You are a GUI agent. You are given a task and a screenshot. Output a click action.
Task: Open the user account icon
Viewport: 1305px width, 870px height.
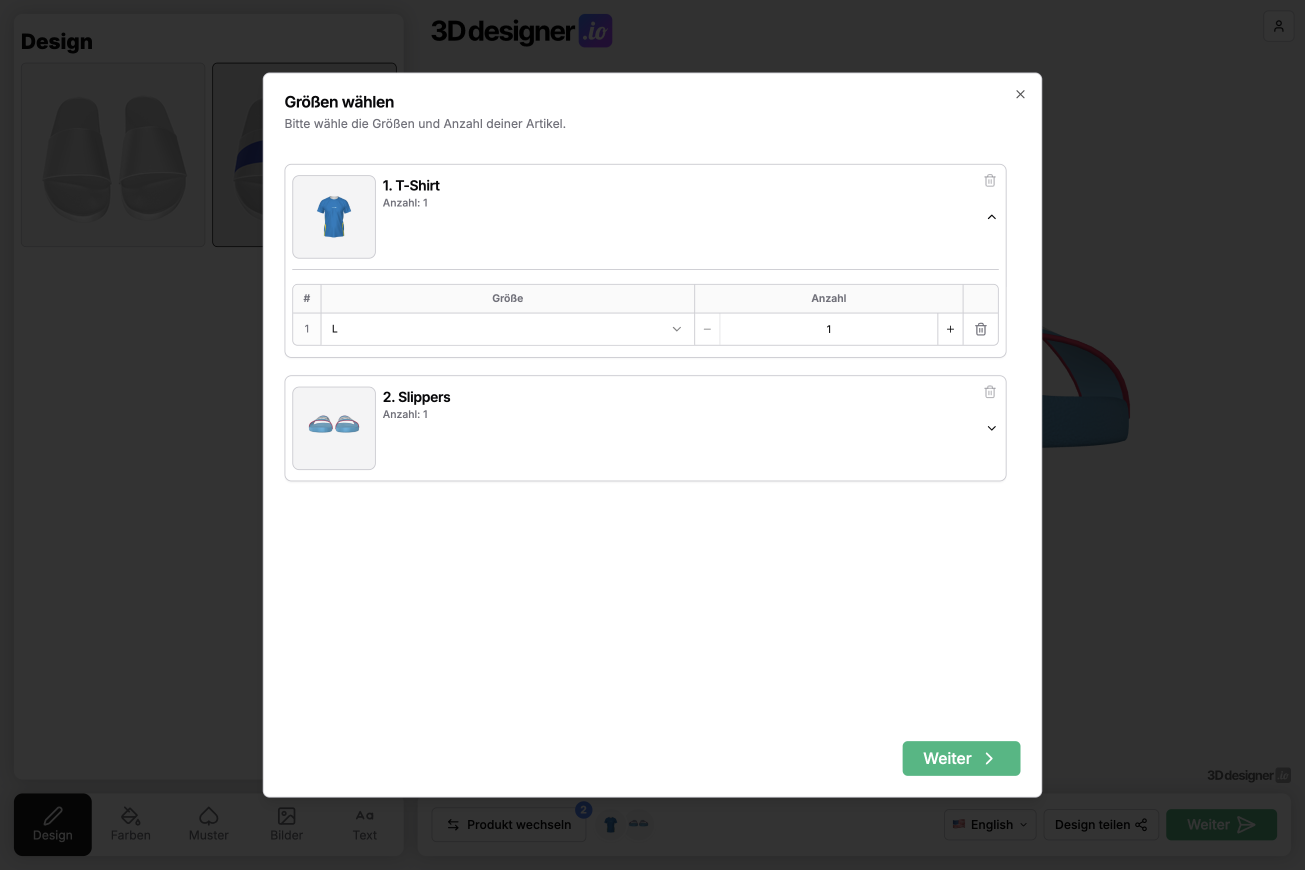[1278, 27]
